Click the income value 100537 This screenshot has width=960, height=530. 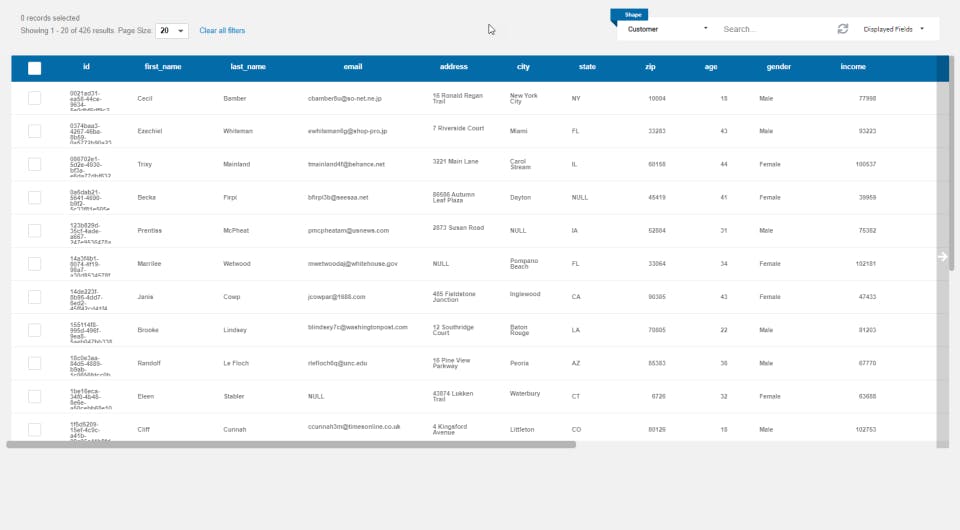[866, 164]
